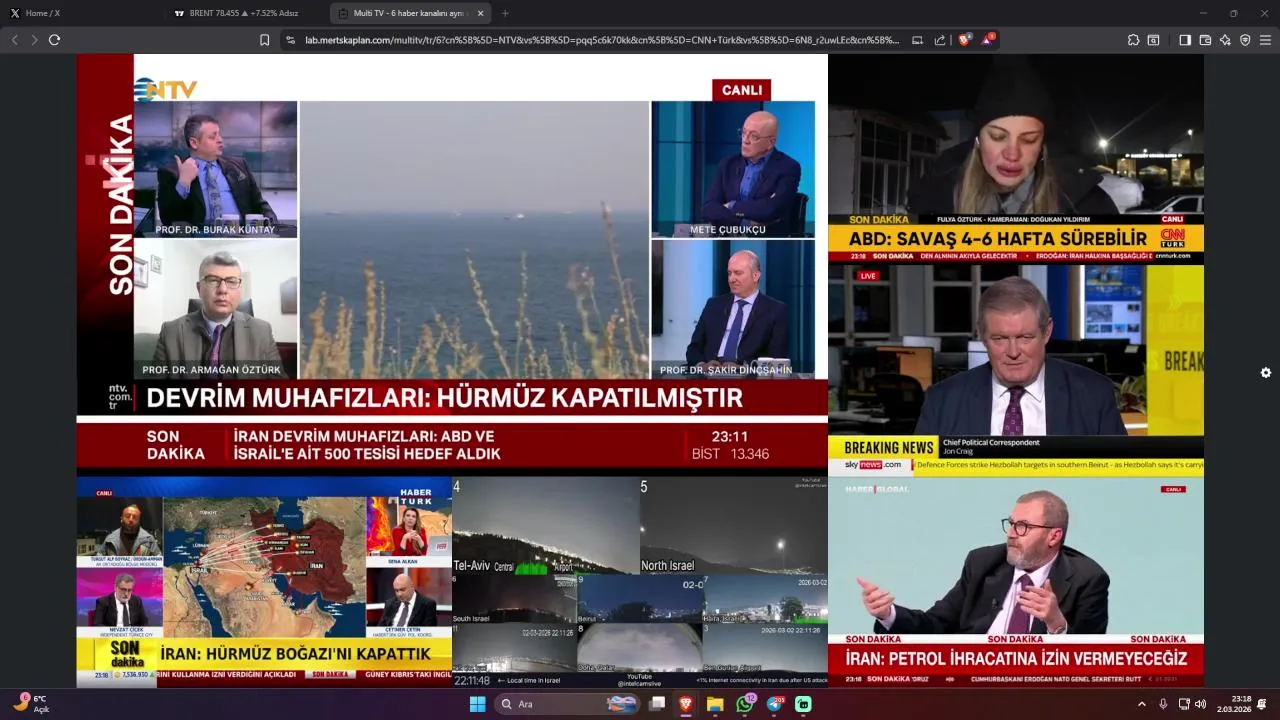Open the Multi TV settings gear

click(x=1266, y=373)
